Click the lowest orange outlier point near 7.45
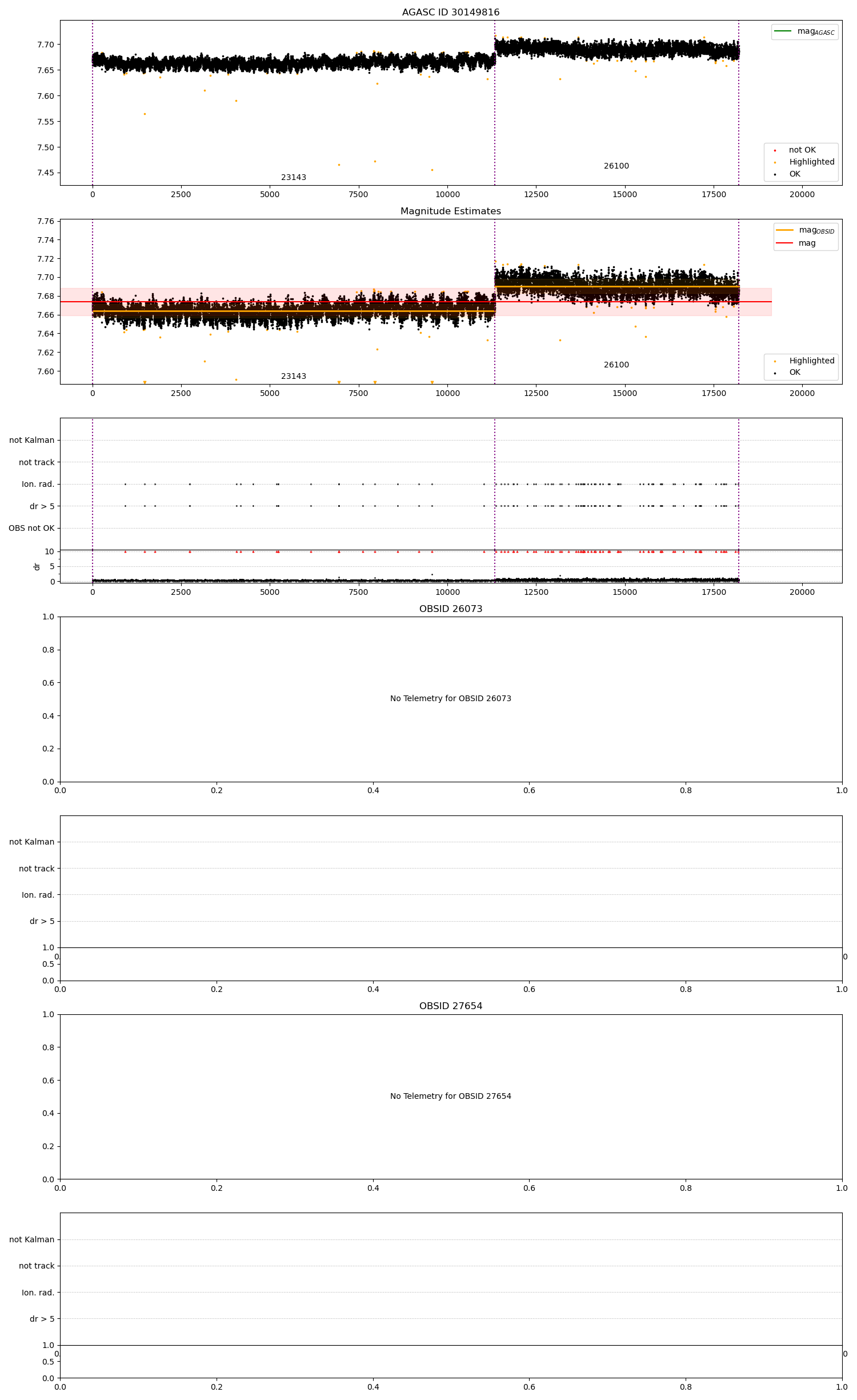The height and width of the screenshot is (1400, 857). pyautogui.click(x=432, y=170)
